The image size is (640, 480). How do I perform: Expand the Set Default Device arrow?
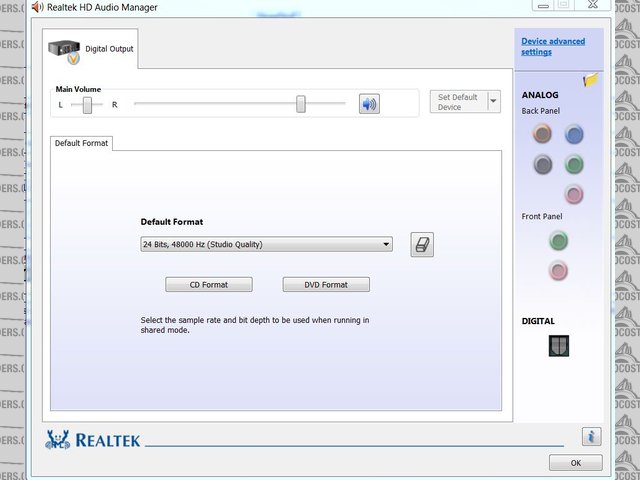493,101
